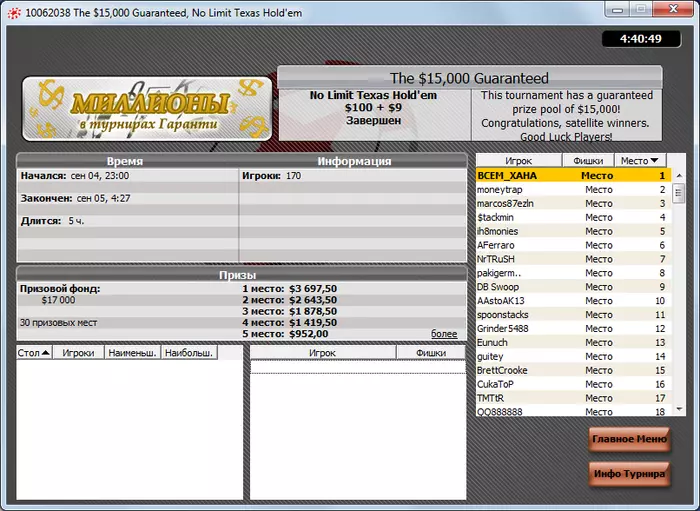
Task: Click the 3 место $1 878,50 prize
Action: pos(289,311)
